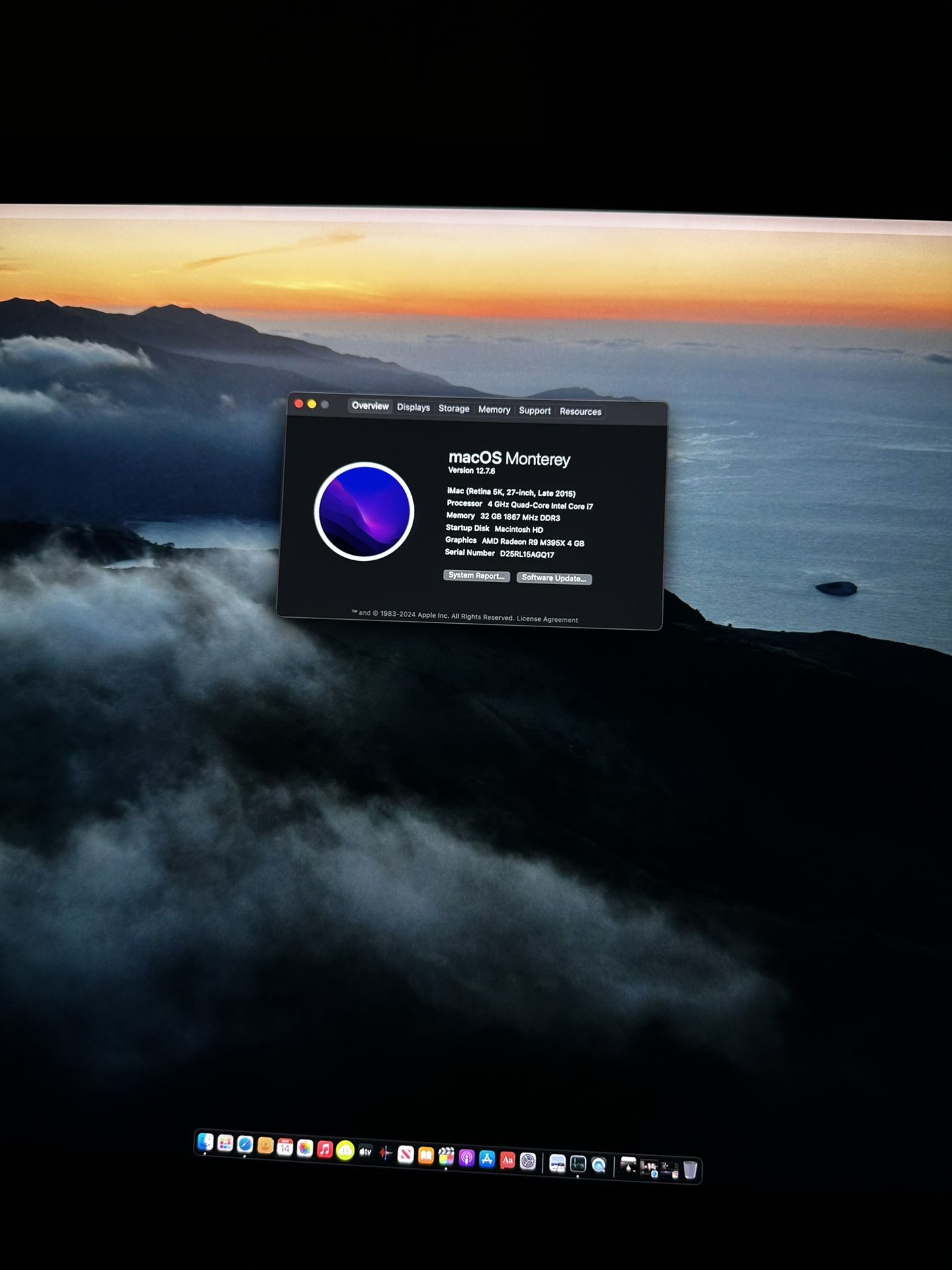Image resolution: width=952 pixels, height=1270 pixels.
Task: Click the AMD Radeon R9 M395X value
Action: tap(533, 542)
